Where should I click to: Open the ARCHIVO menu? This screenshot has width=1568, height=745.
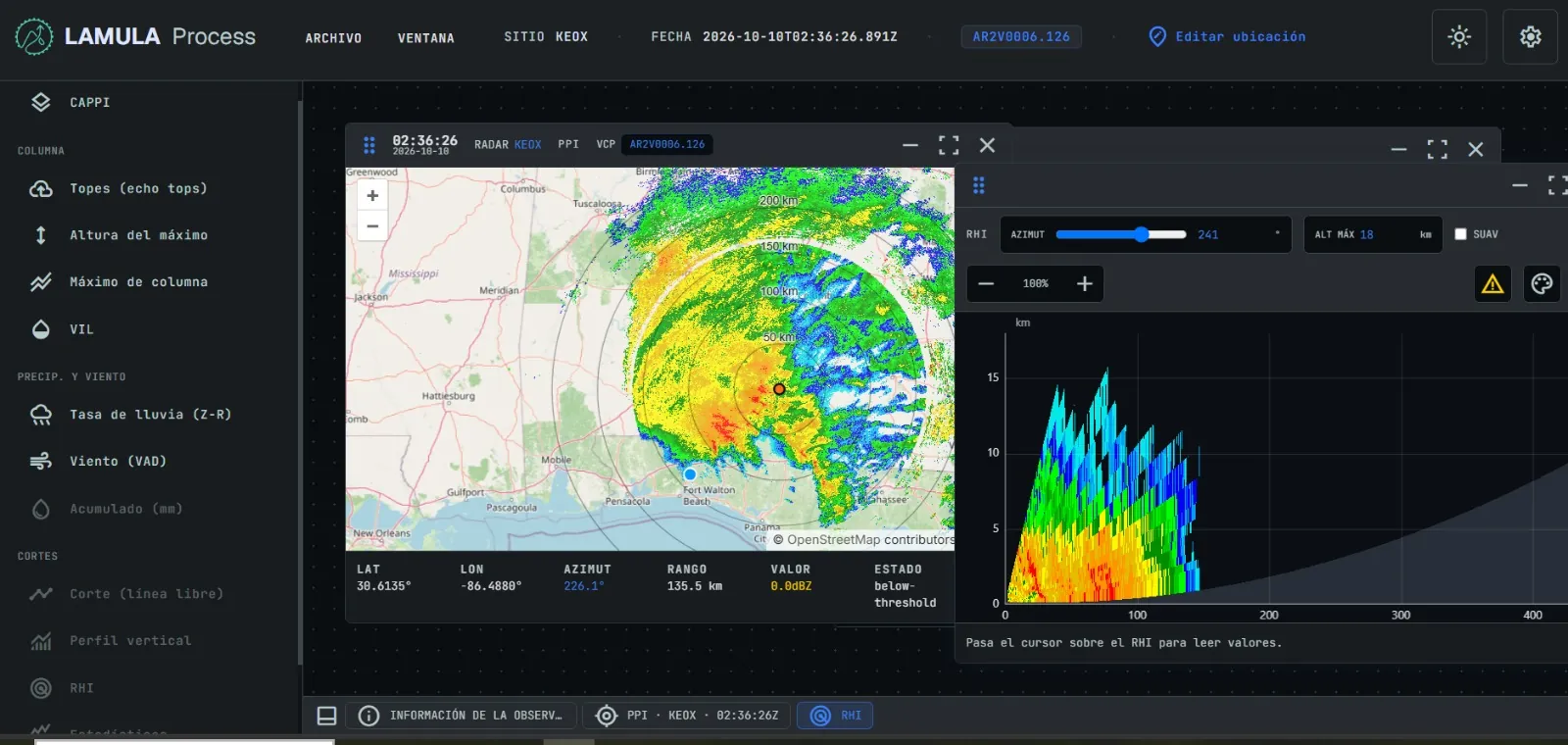333,38
